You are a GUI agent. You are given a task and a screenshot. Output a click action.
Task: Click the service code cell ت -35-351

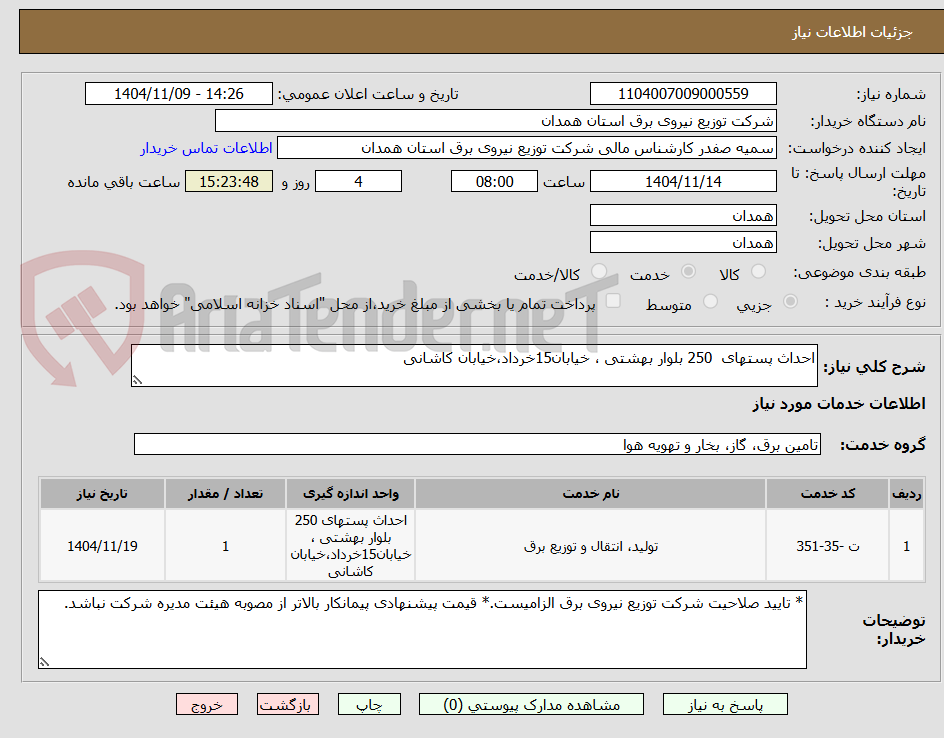pyautogui.click(x=828, y=546)
